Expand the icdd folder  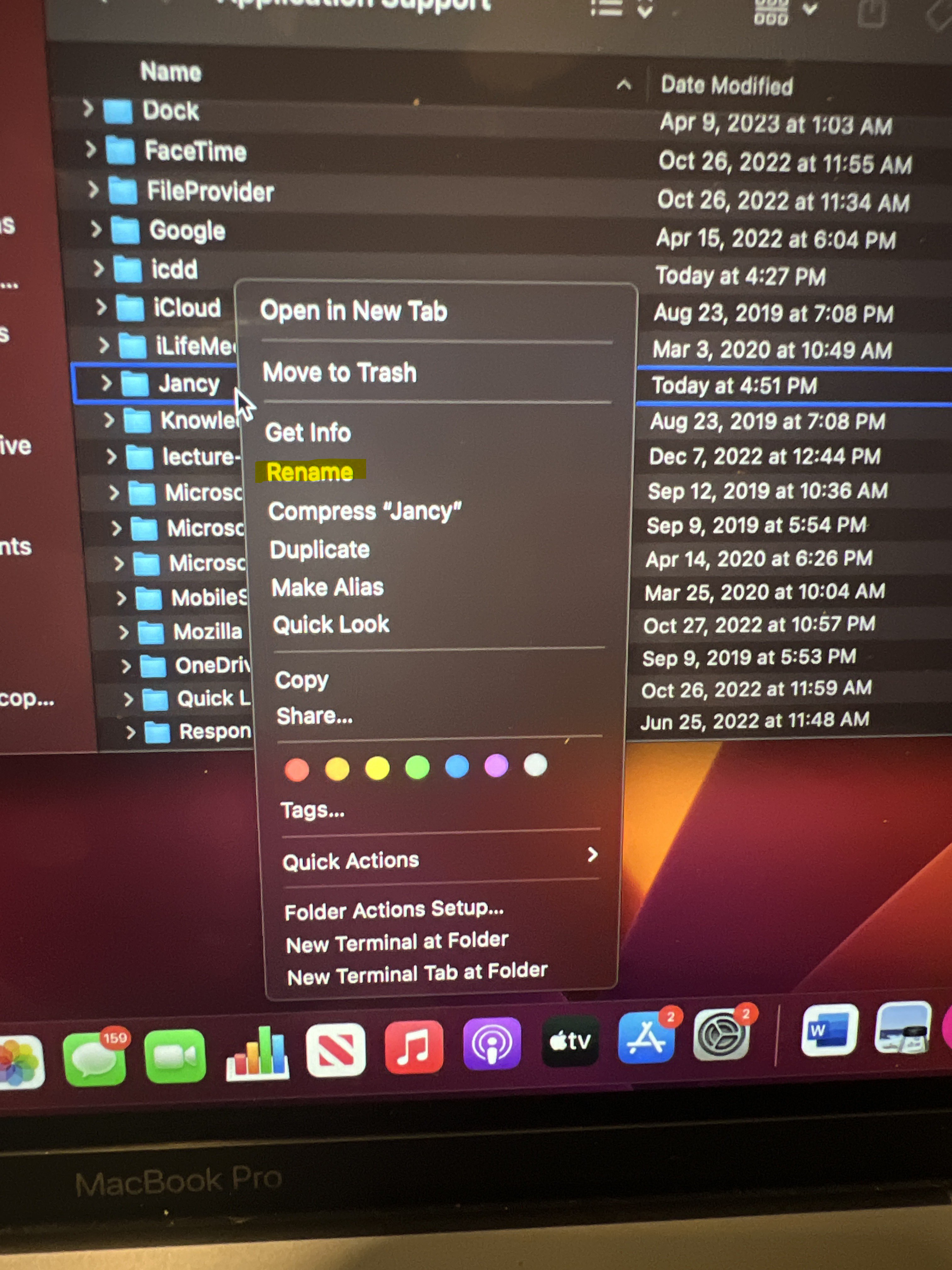(99, 268)
